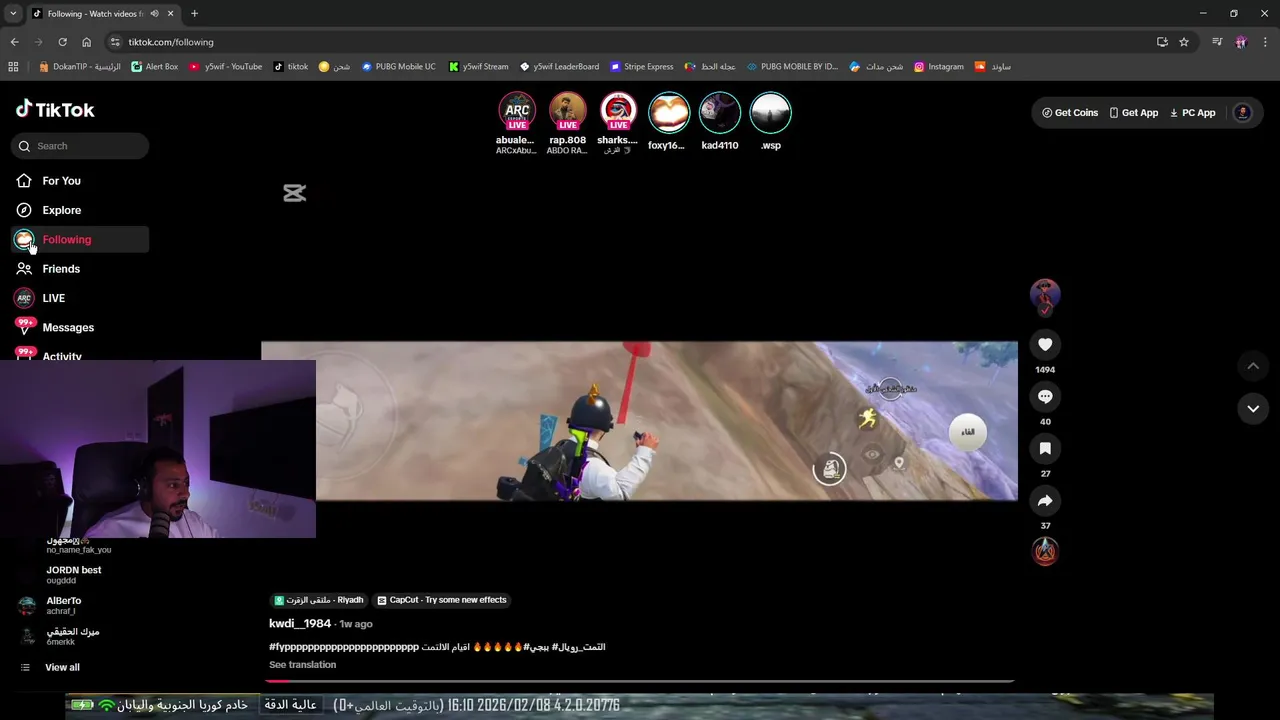
Task: Open install app icon in address bar
Action: click(x=1162, y=42)
